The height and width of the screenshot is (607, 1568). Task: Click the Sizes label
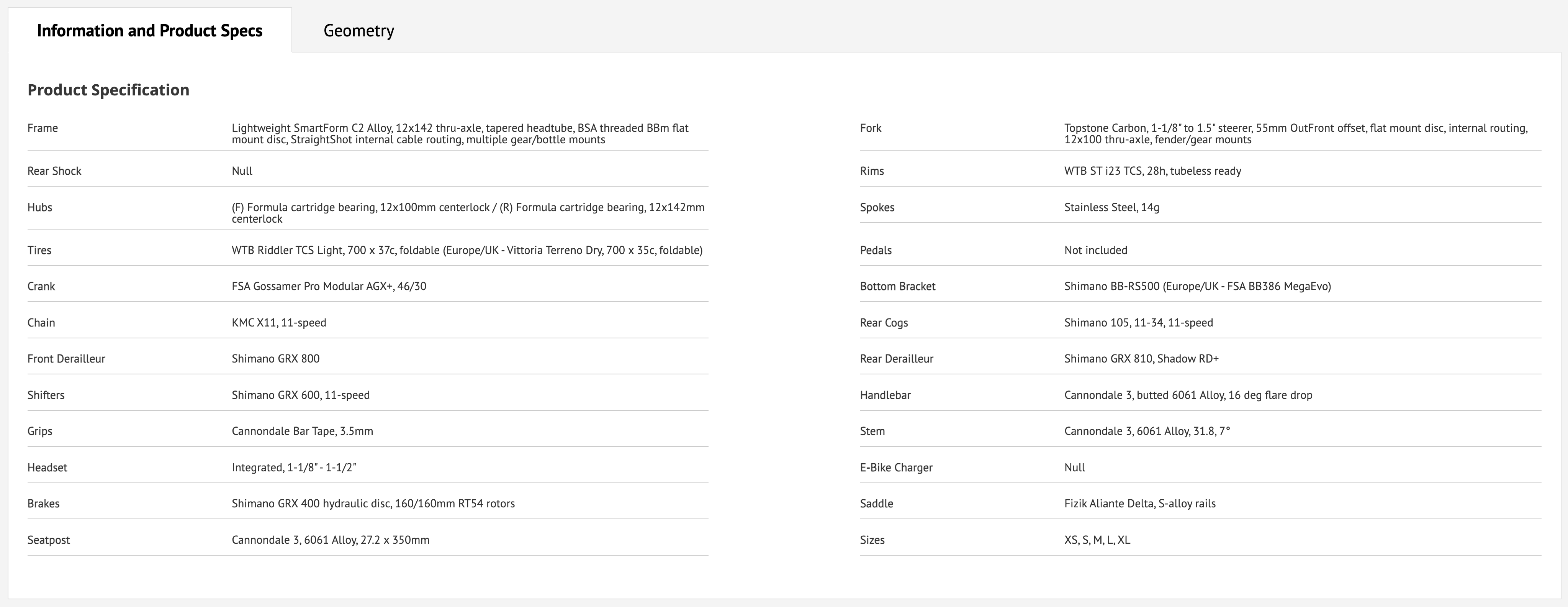coord(872,540)
